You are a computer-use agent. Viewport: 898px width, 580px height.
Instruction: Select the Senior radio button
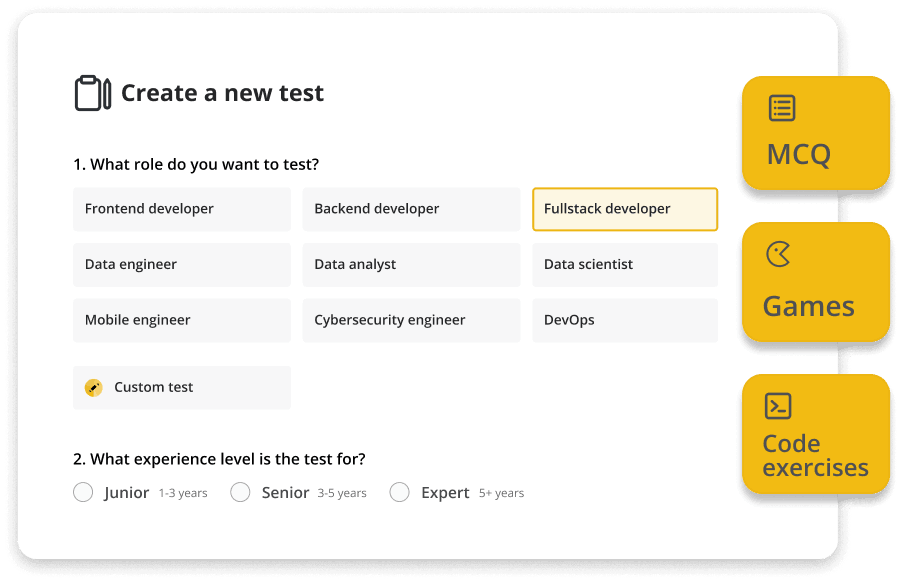(x=240, y=492)
